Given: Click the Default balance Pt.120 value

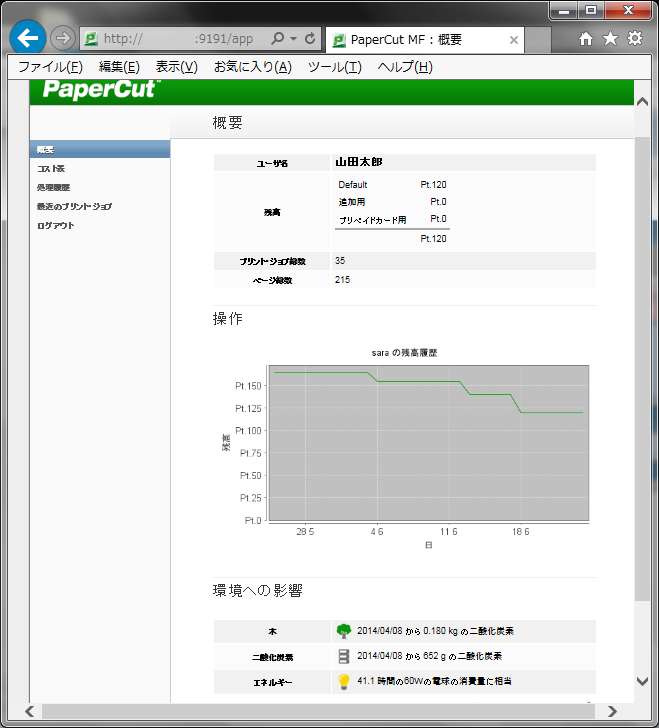Looking at the screenshot, I should tap(433, 185).
